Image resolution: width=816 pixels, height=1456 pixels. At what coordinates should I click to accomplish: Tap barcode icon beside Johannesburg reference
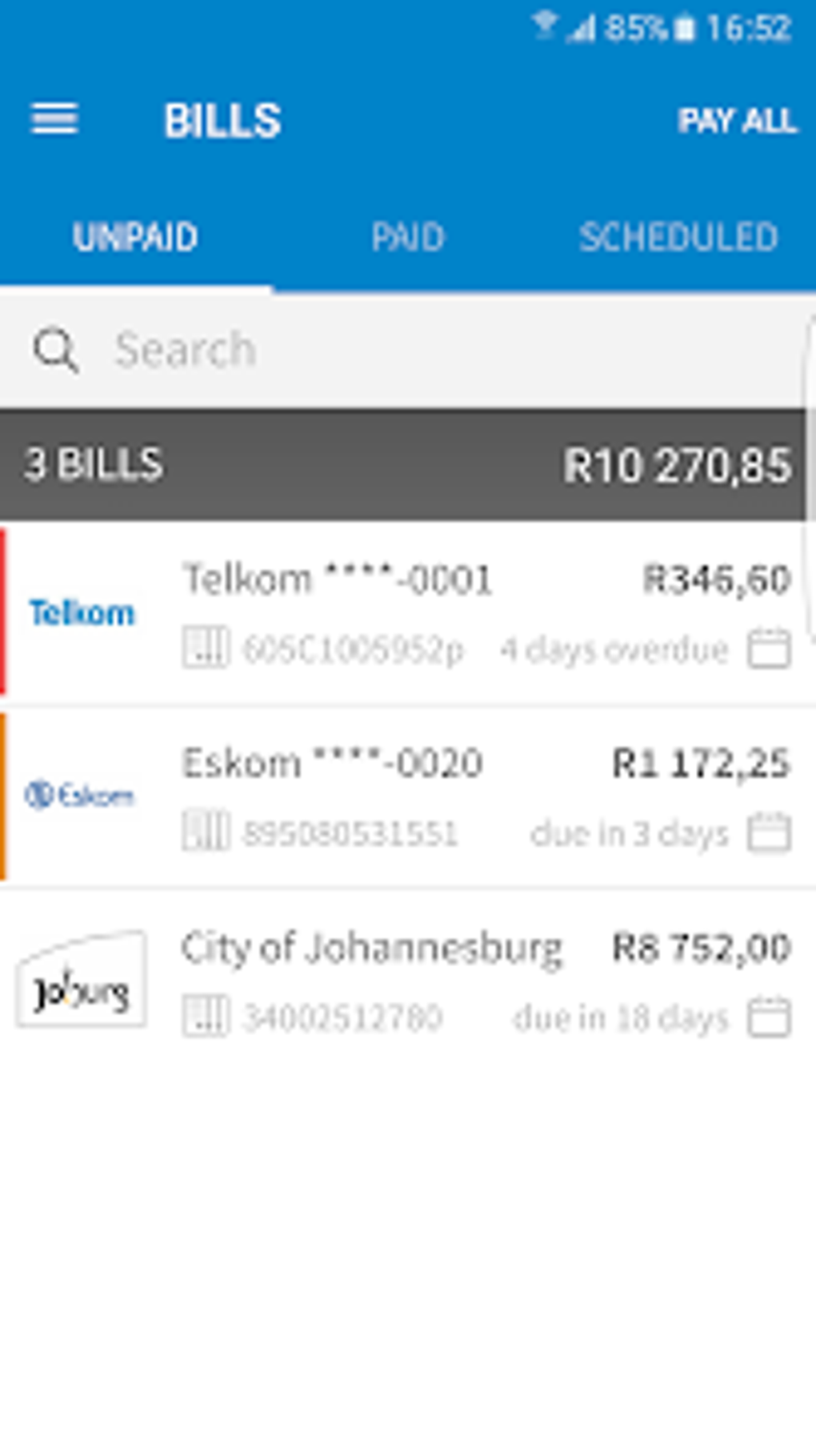(x=206, y=1016)
